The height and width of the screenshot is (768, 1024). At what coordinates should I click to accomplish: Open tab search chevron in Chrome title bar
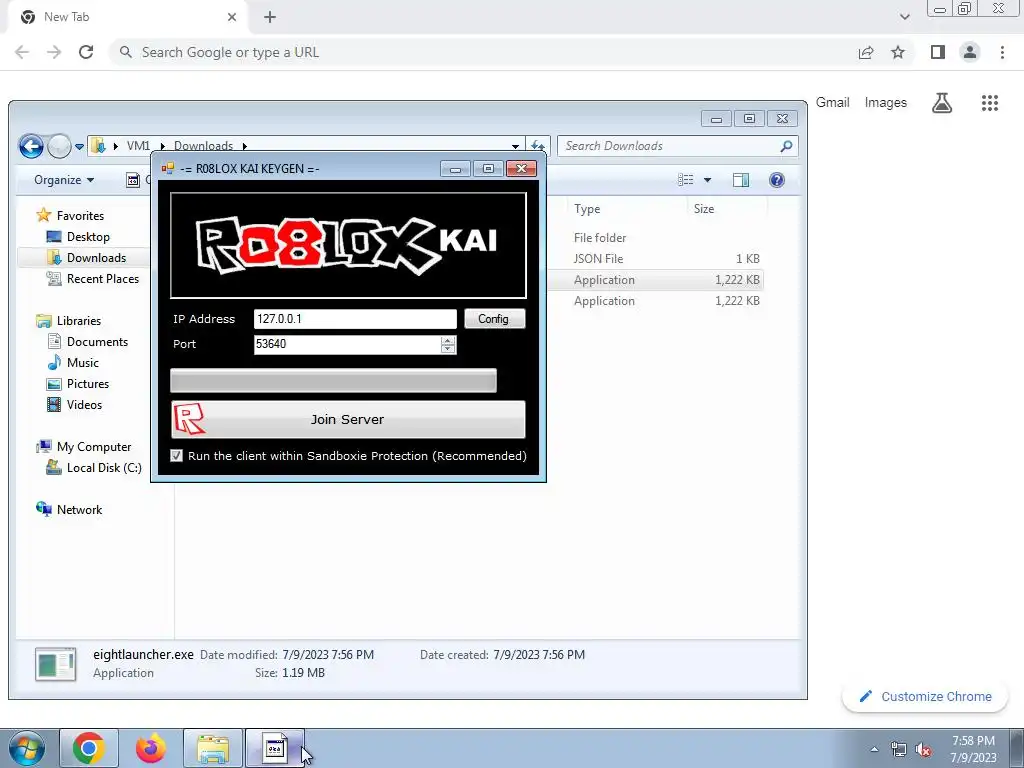pos(904,17)
